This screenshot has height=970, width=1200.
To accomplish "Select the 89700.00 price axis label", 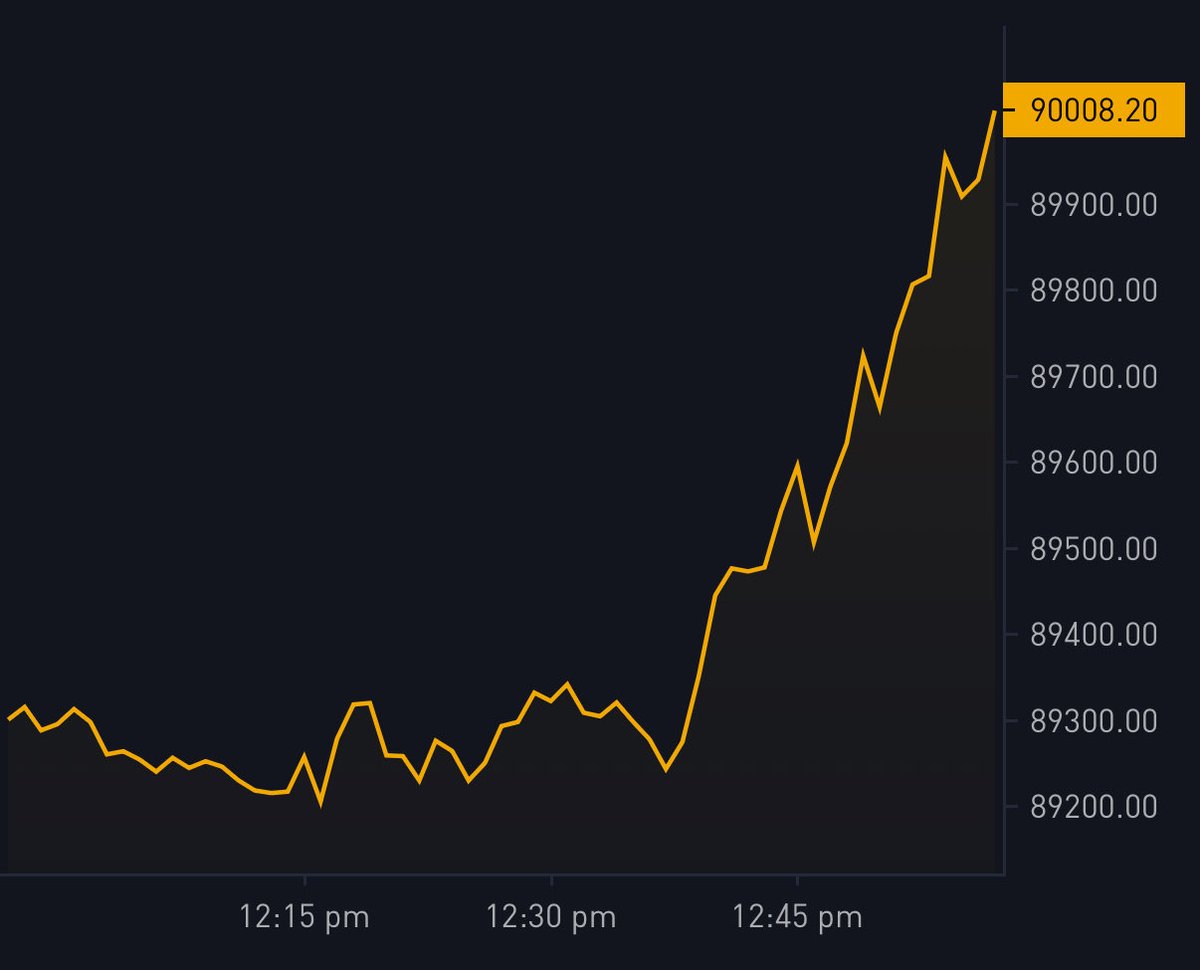I will click(1094, 377).
